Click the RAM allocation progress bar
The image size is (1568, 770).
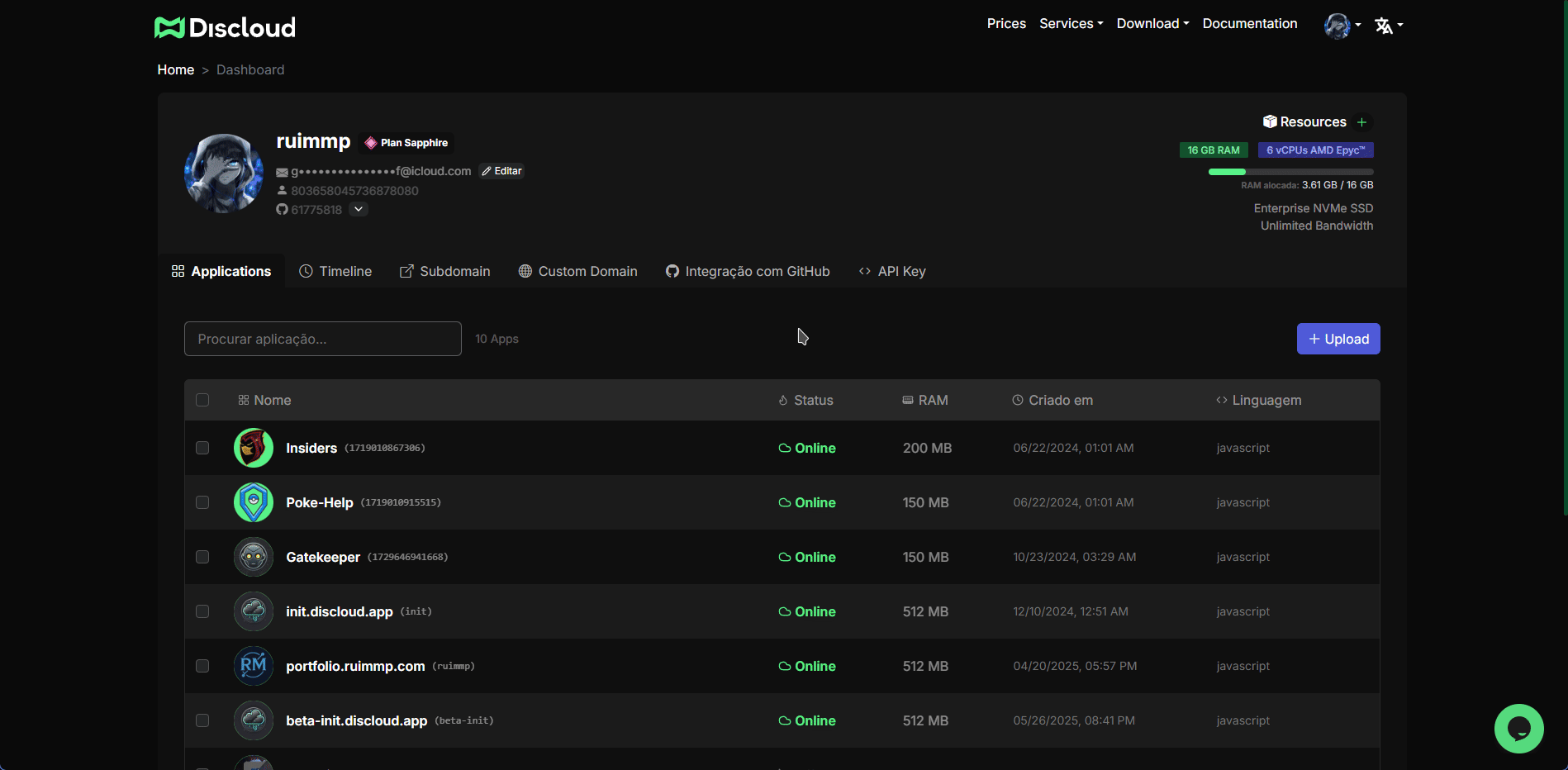pyautogui.click(x=1290, y=172)
